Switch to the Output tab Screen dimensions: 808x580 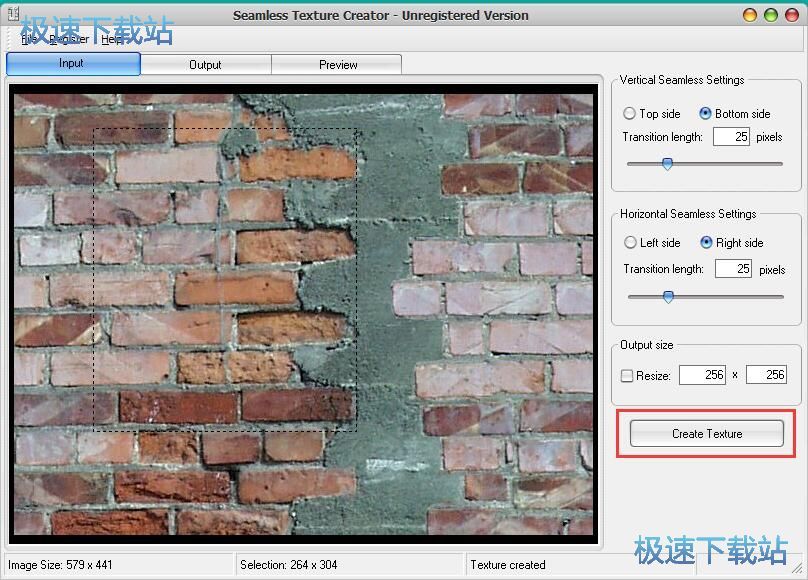pyautogui.click(x=205, y=65)
